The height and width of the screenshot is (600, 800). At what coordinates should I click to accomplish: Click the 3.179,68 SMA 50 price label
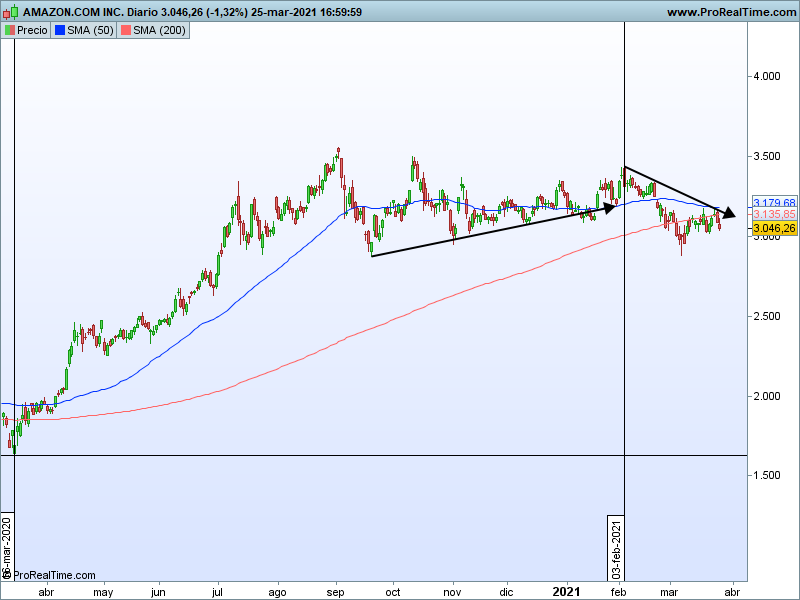pyautogui.click(x=774, y=203)
